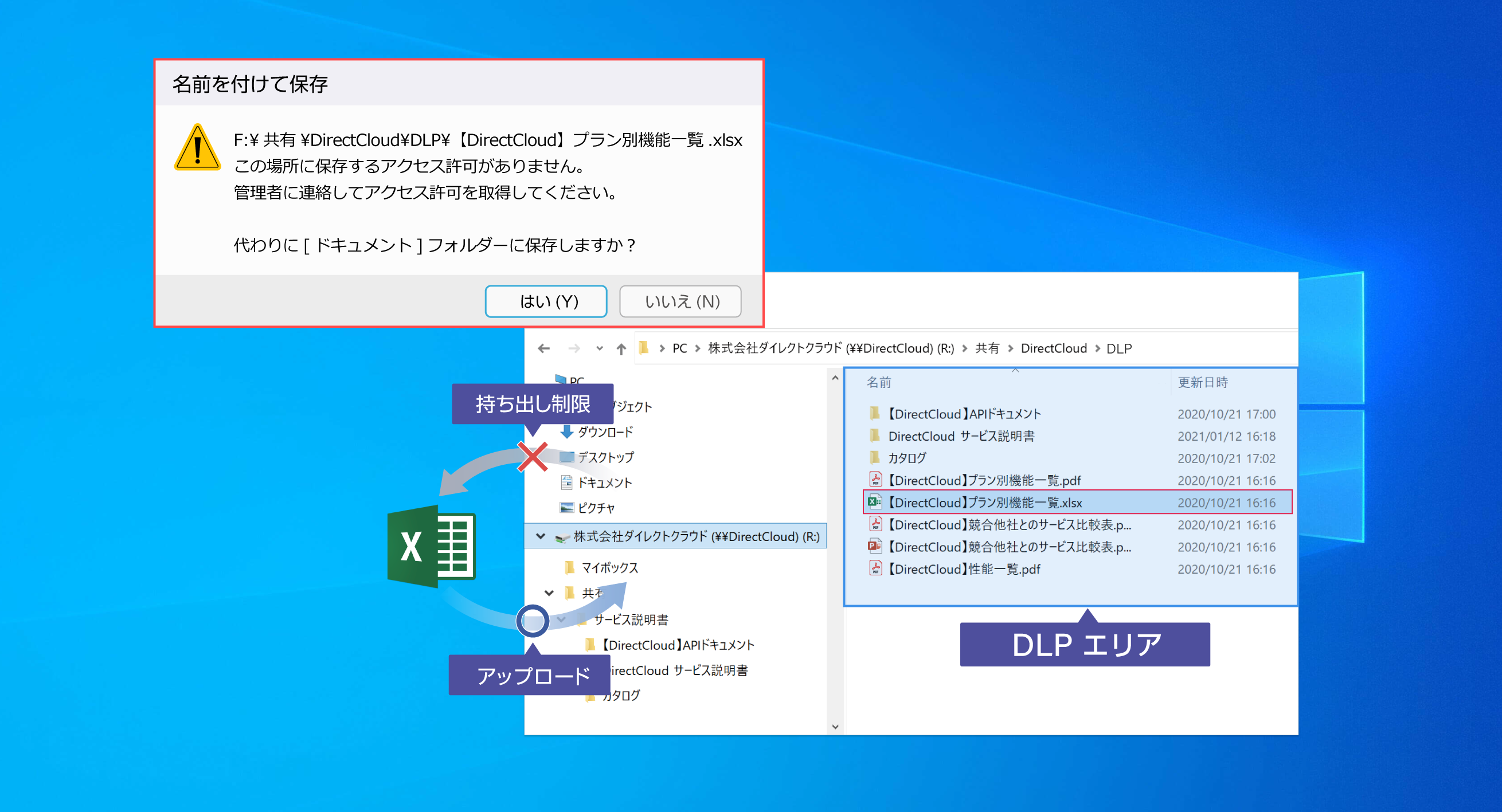1502x812 pixels.
Task: Open chevron after DirectCloud breadcrumb
Action: tap(1097, 348)
